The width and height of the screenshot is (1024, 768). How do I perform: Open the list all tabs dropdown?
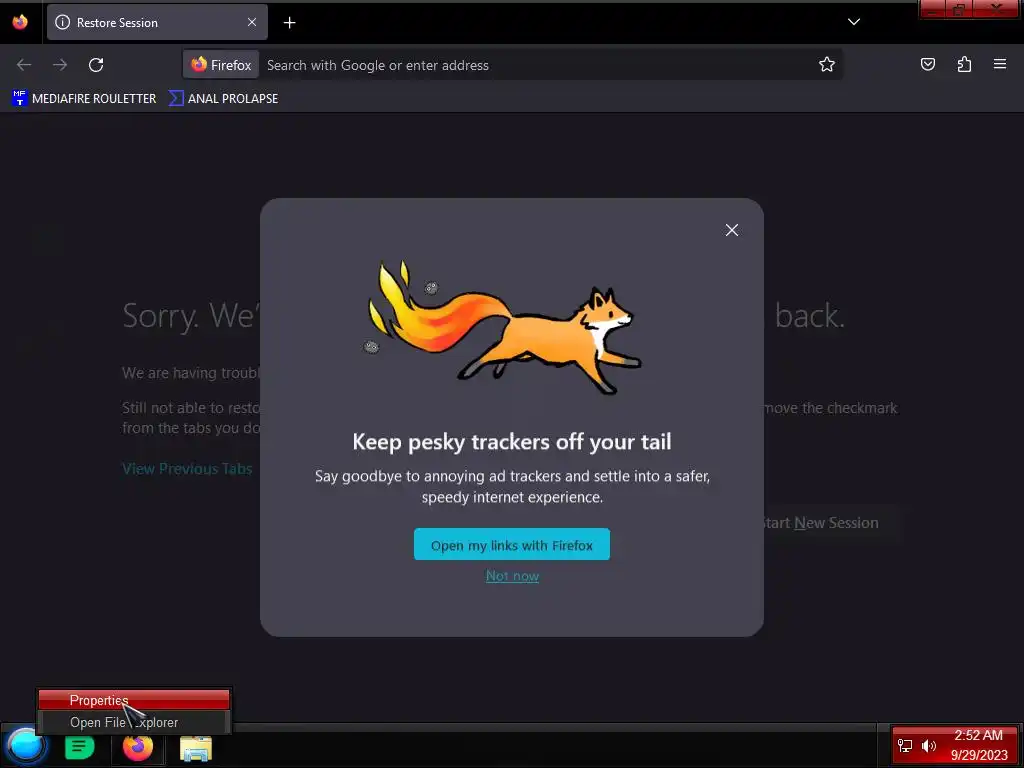click(x=854, y=22)
